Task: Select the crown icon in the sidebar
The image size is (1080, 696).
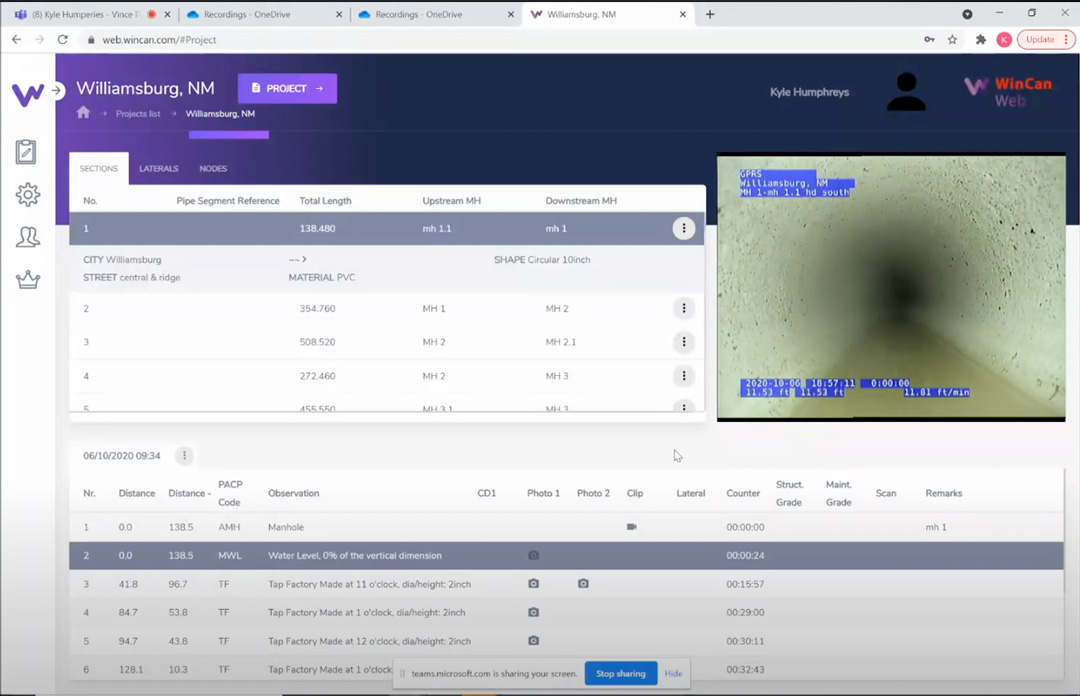Action: 27,279
